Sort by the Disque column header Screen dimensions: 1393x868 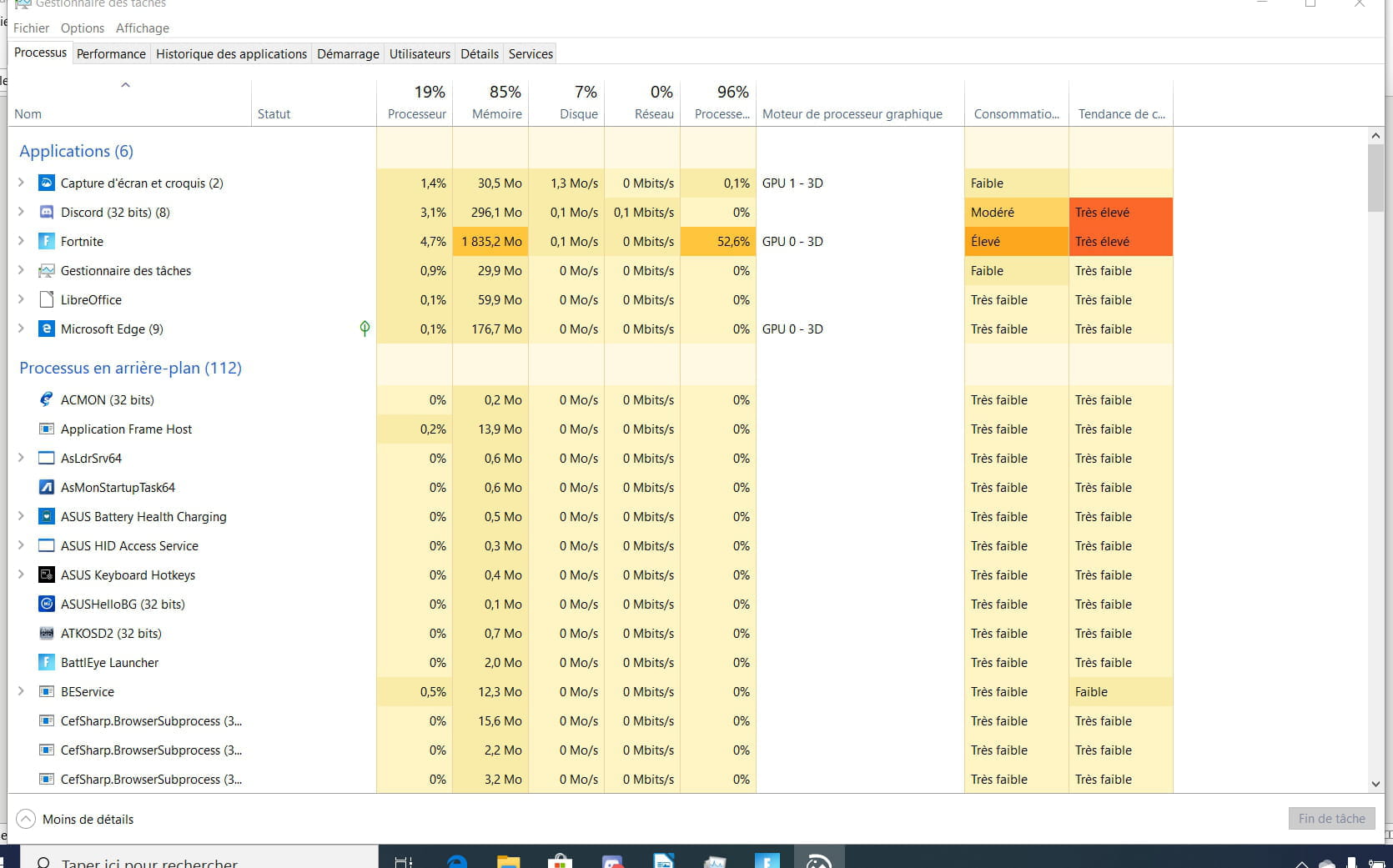[566, 103]
